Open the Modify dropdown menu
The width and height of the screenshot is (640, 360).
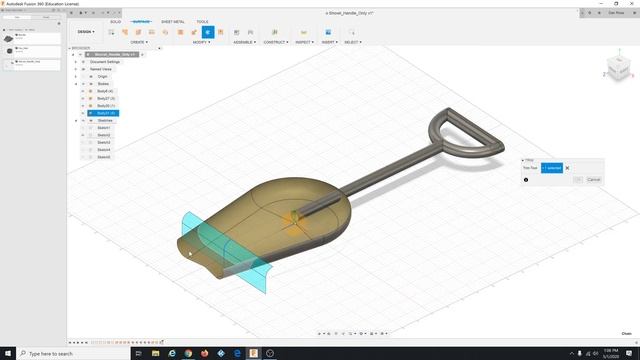202,42
